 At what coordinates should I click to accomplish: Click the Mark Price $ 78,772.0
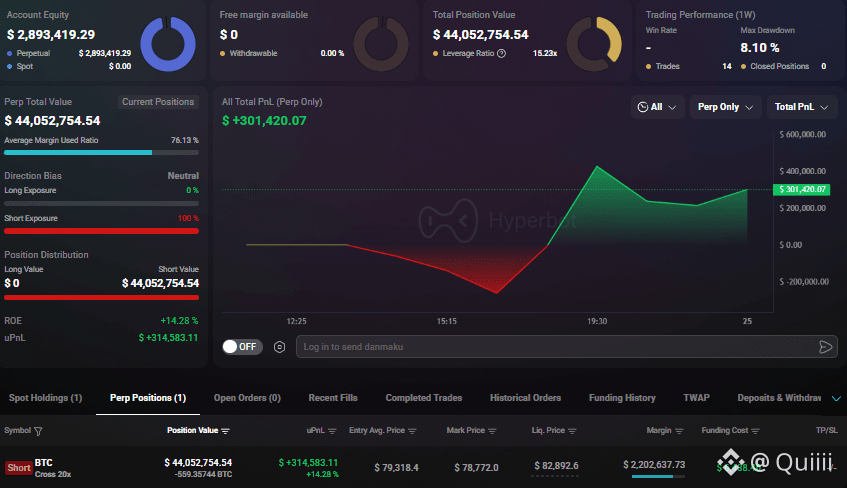point(476,467)
